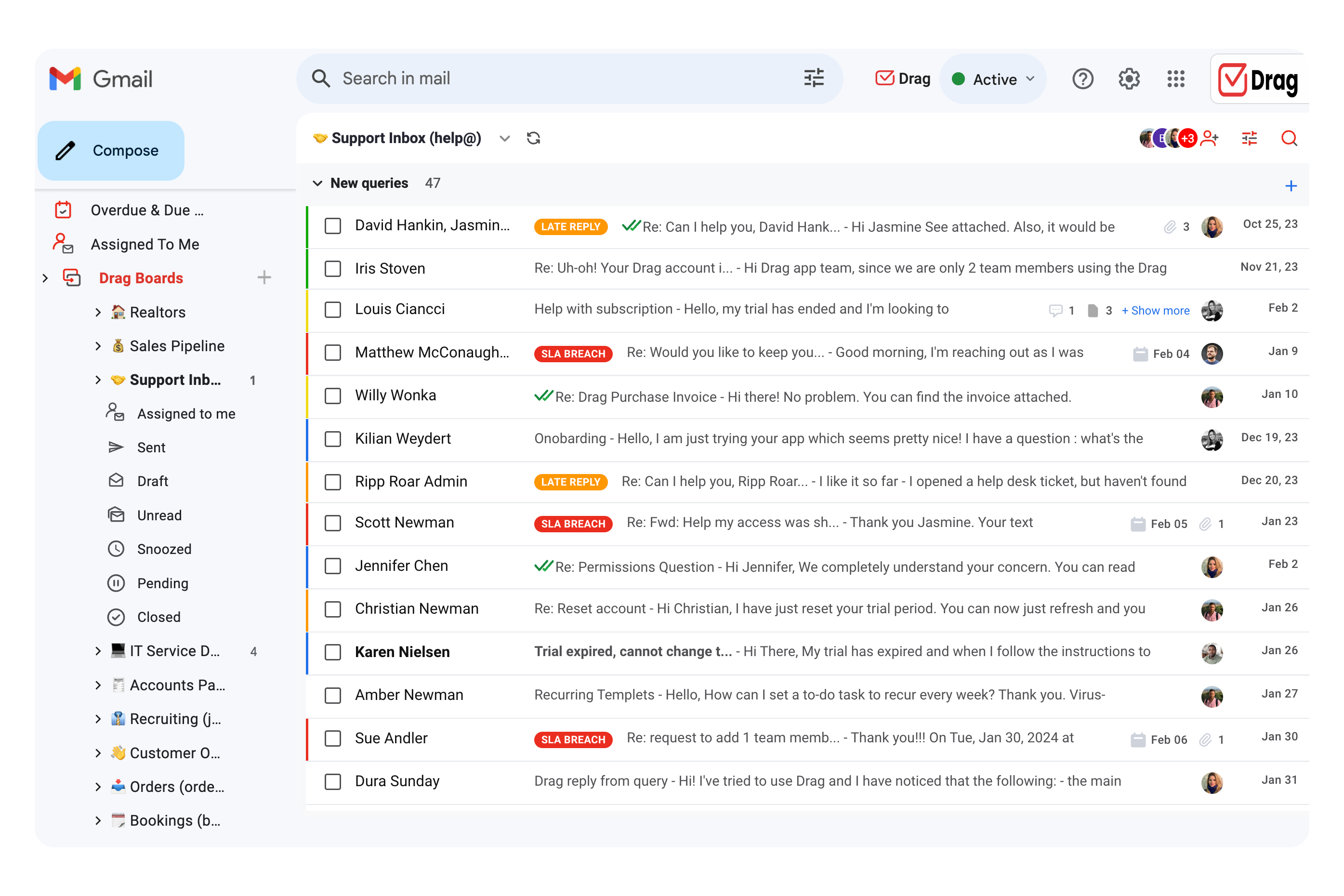Refresh the Support Inbox board
The image size is (1344, 896).
[533, 138]
